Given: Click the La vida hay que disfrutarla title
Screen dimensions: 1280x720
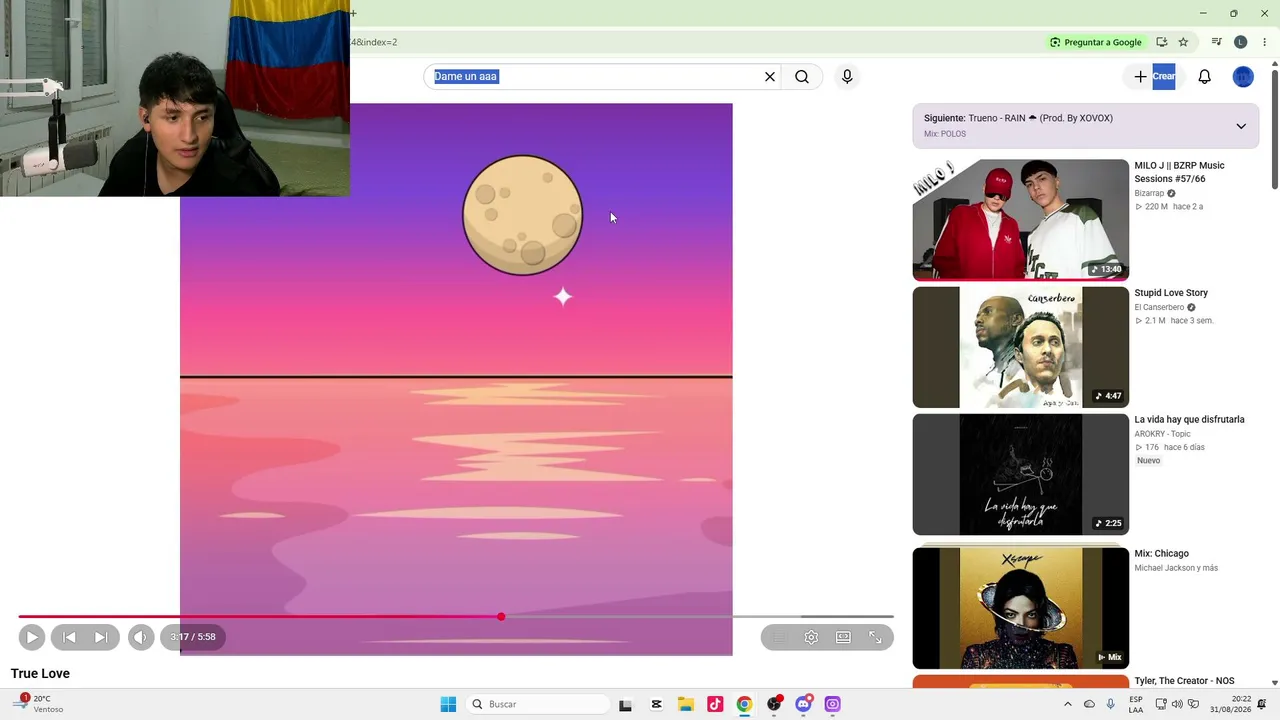Looking at the screenshot, I should (x=1189, y=420).
